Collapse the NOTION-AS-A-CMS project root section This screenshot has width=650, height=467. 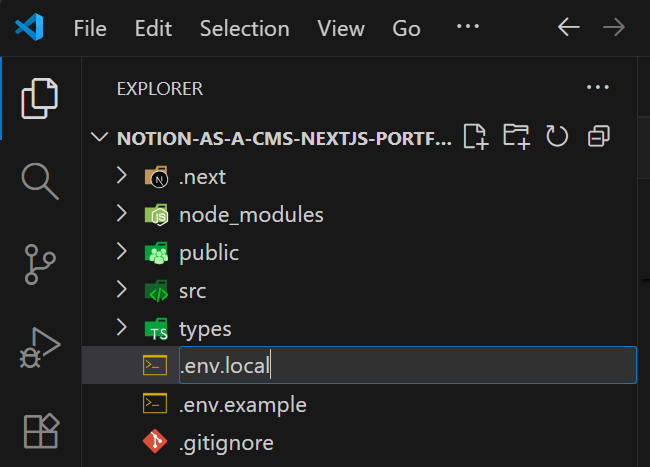[99, 138]
